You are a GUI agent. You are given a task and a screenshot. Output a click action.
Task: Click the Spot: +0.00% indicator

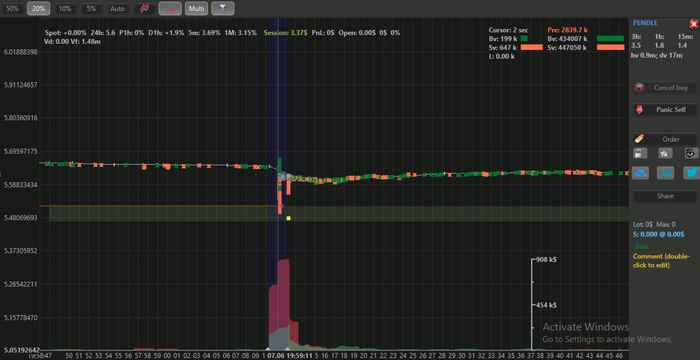[x=66, y=33]
